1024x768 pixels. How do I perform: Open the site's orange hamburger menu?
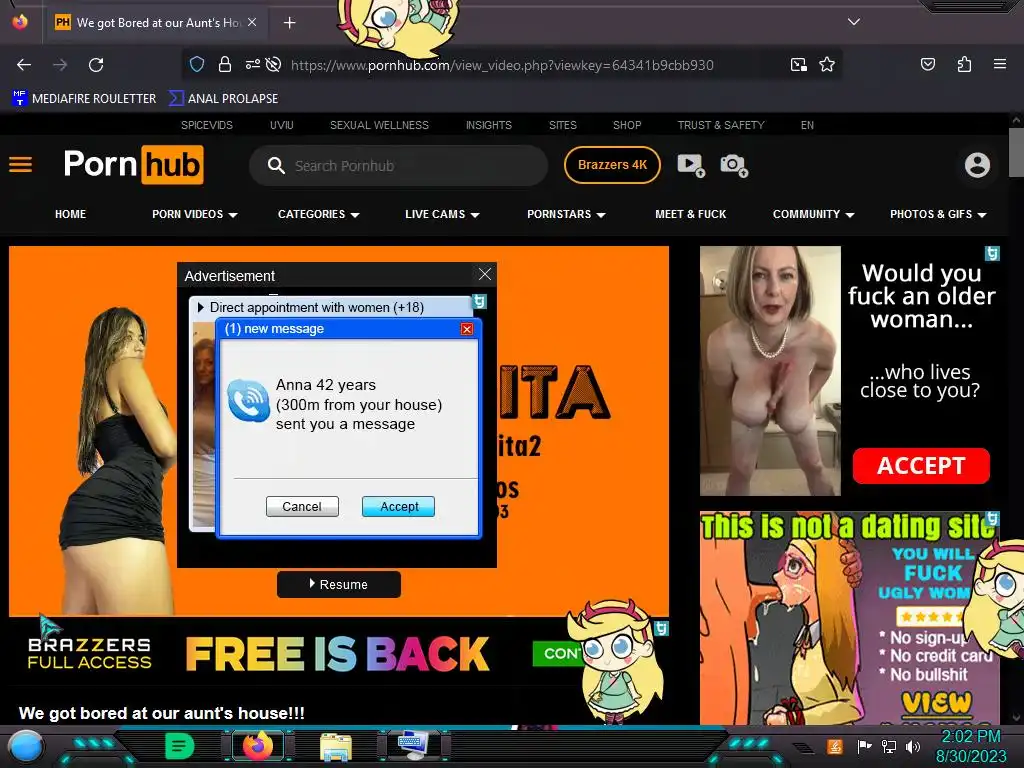coord(20,165)
